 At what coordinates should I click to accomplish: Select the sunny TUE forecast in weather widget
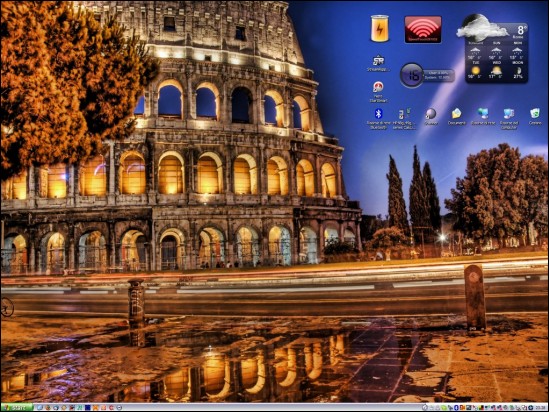(x=475, y=71)
